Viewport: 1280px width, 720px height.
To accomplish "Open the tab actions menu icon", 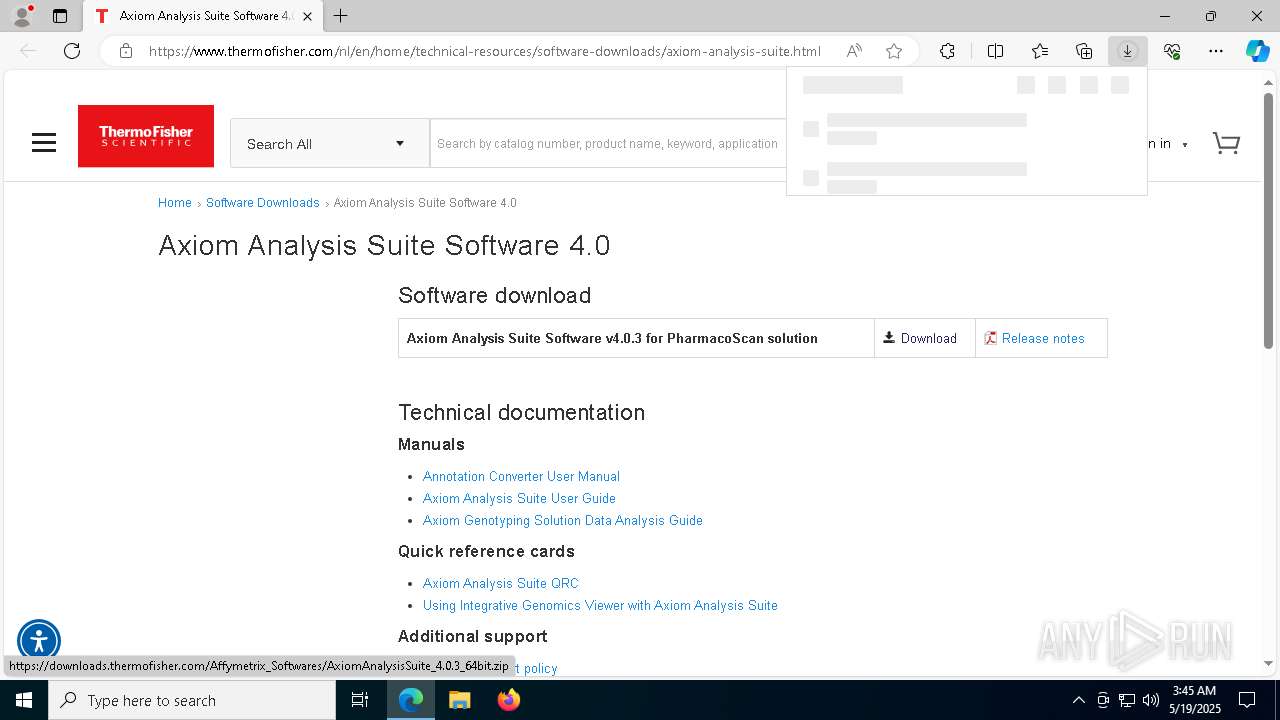I will [60, 16].
